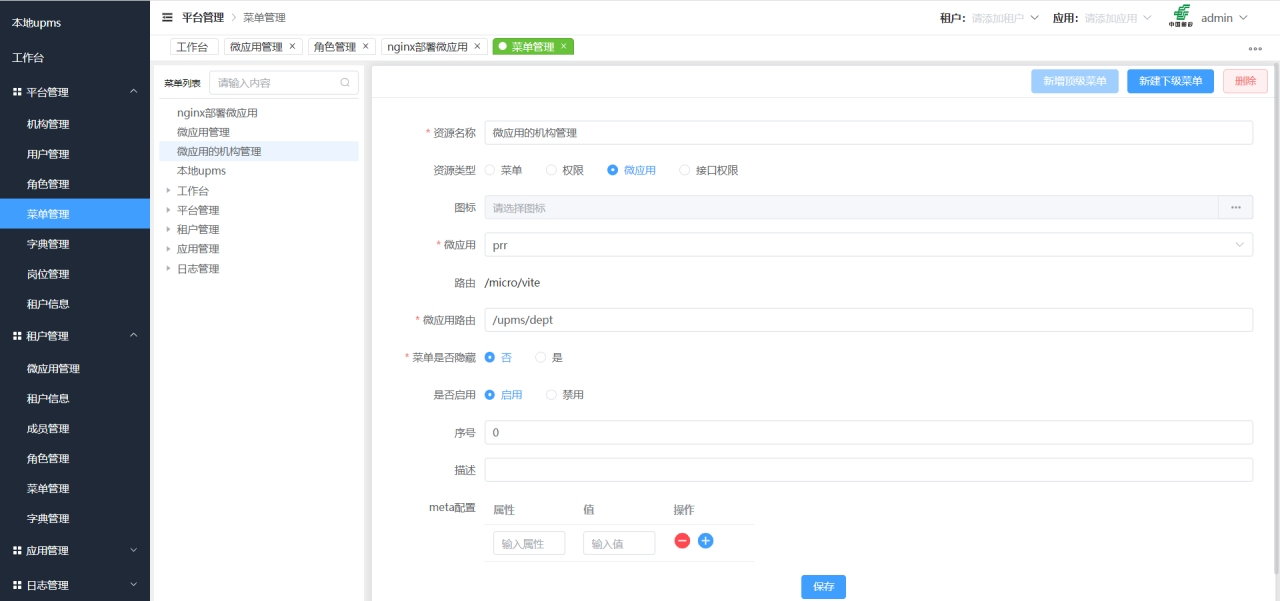Image resolution: width=1280 pixels, height=601 pixels.
Task: Open the icon picker ellipsis button
Action: click(1235, 207)
